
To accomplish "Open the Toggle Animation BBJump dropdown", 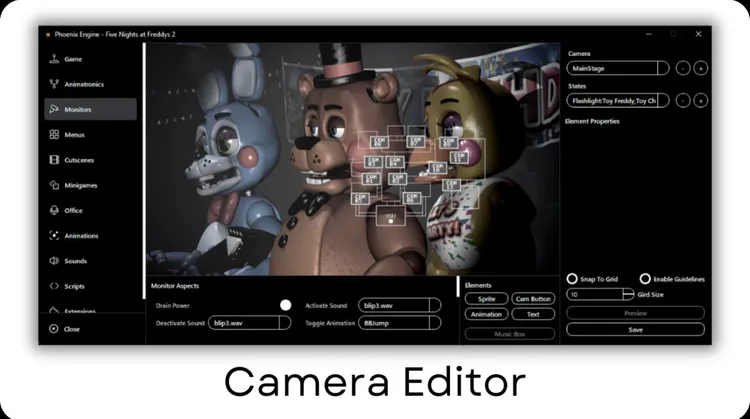I will click(399, 323).
